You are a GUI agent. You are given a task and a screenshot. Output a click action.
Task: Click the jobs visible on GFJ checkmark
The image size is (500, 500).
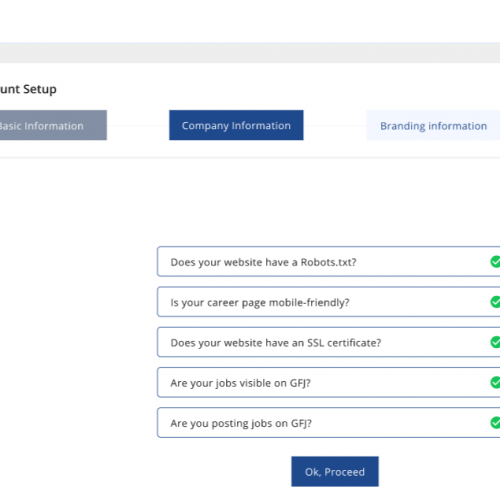tap(496, 382)
